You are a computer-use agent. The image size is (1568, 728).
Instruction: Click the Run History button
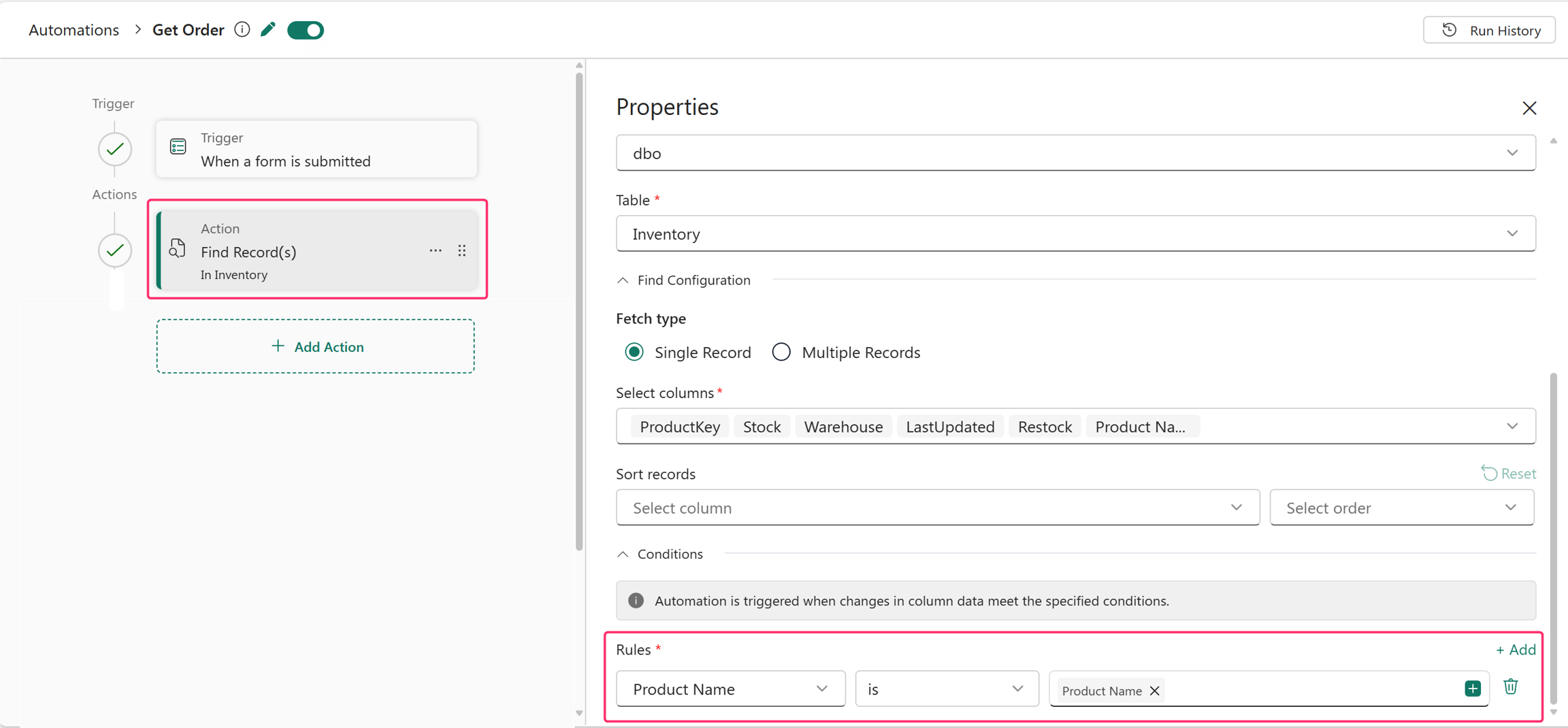1489,30
